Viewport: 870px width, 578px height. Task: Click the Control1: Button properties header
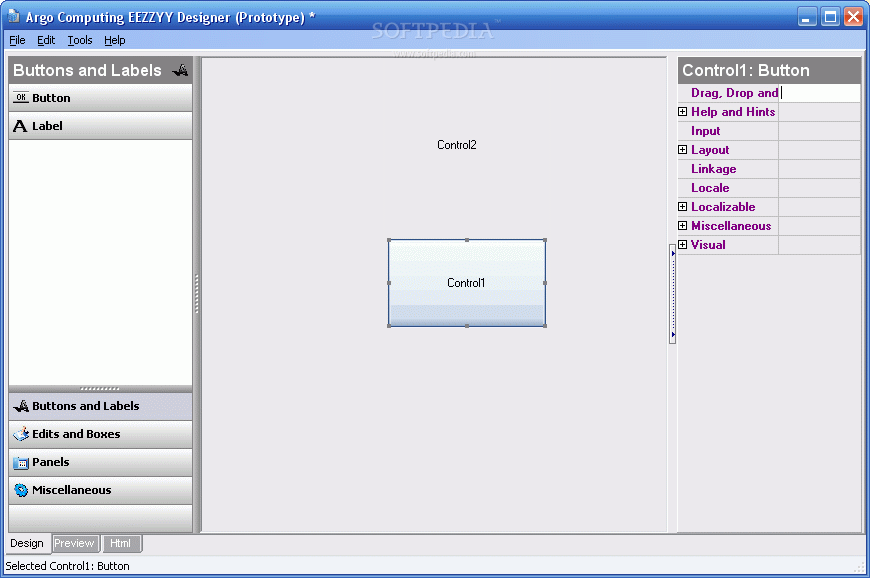click(769, 70)
